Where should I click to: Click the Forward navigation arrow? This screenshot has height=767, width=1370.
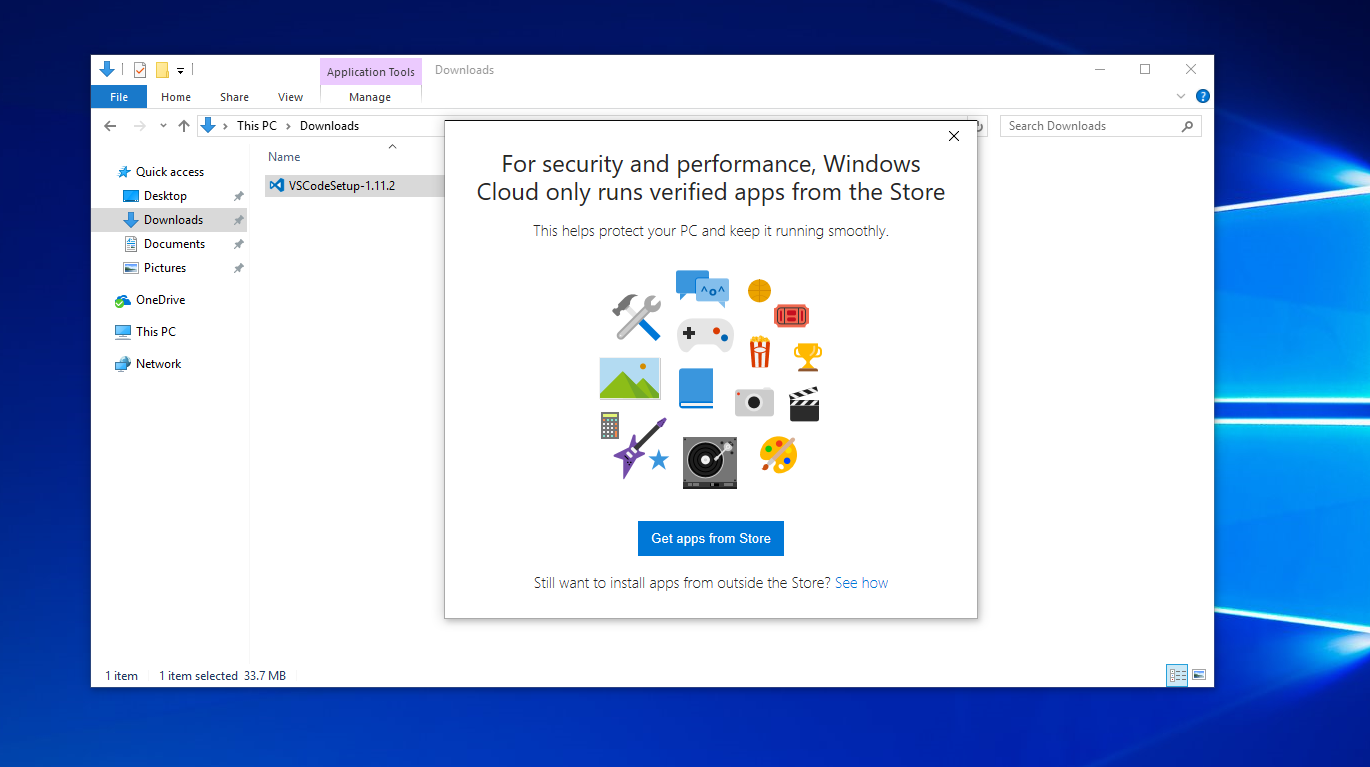tap(139, 126)
